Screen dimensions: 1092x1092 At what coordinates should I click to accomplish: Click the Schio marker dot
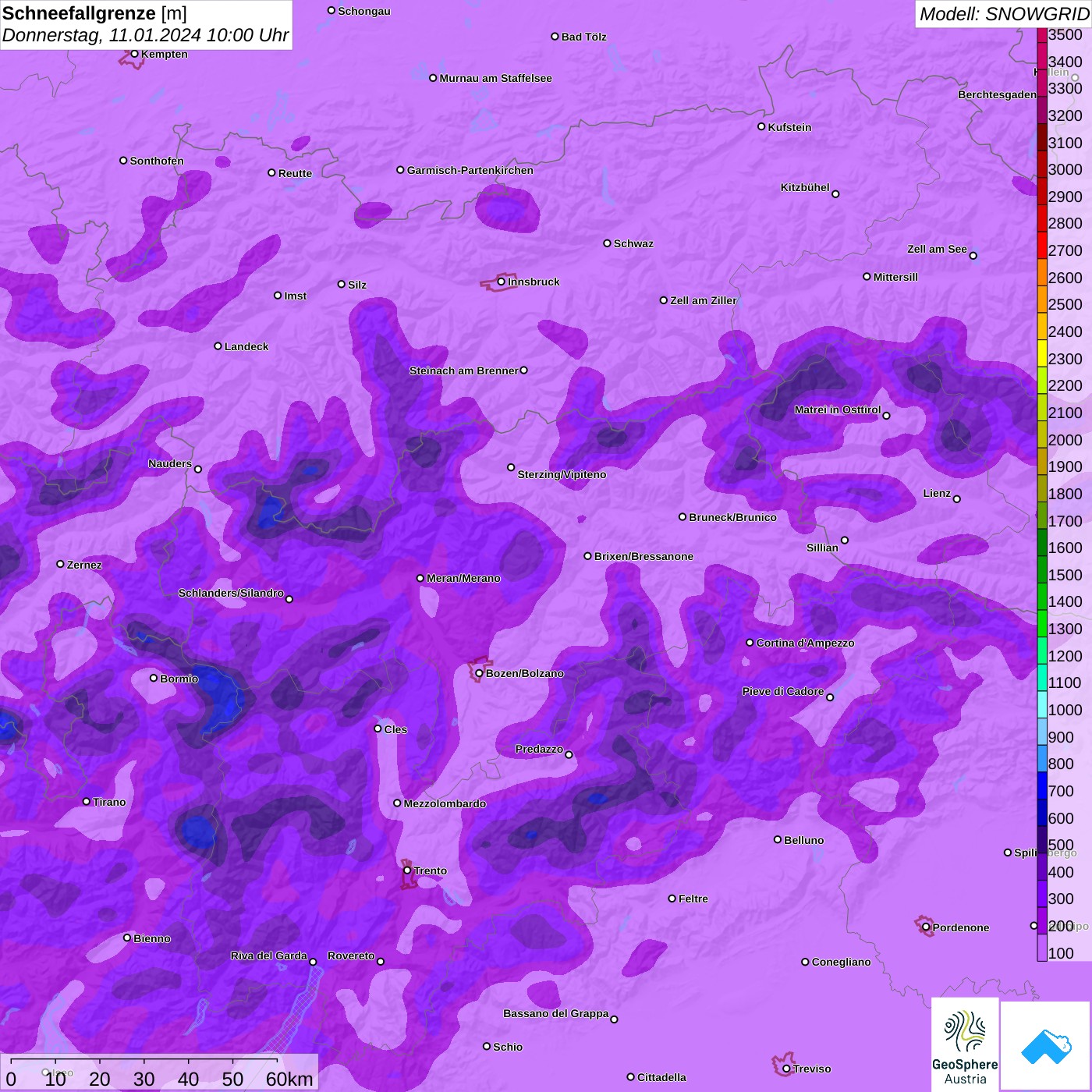click(x=487, y=1046)
